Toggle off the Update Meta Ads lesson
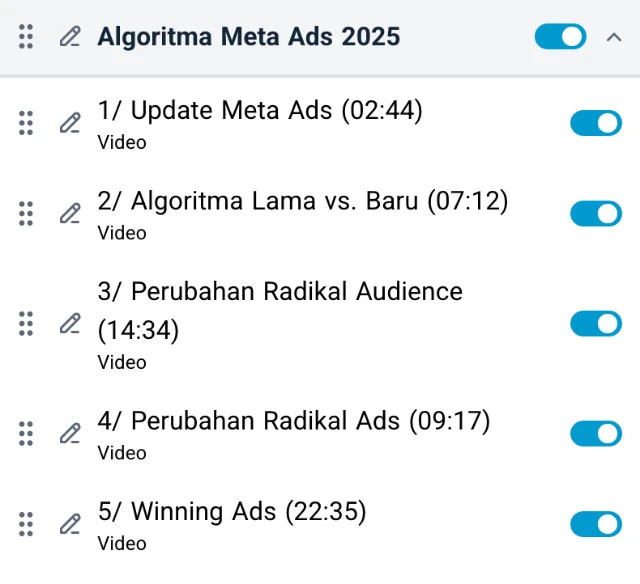640x584 pixels. (595, 123)
